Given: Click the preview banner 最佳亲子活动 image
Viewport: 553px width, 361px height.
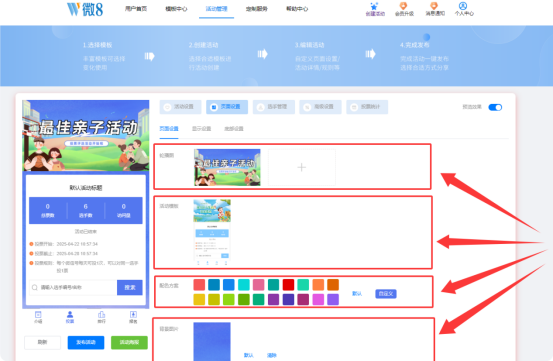Looking at the screenshot, I should (86, 136).
